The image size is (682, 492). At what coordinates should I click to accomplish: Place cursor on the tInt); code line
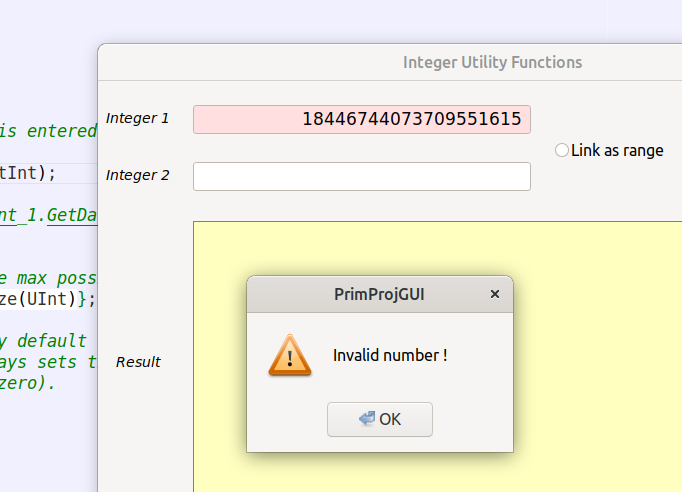point(28,172)
